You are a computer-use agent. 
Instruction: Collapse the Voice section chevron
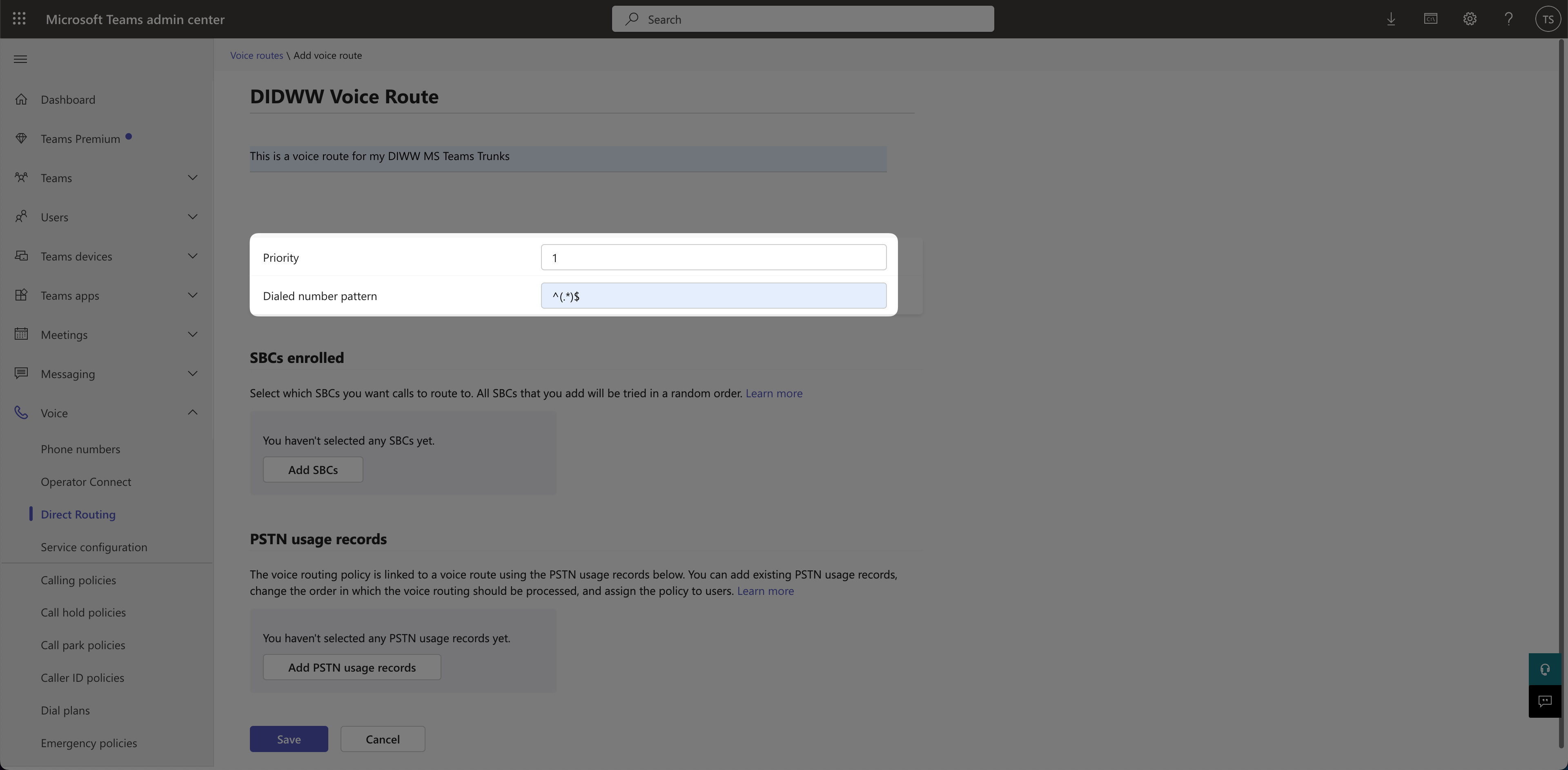pos(192,413)
